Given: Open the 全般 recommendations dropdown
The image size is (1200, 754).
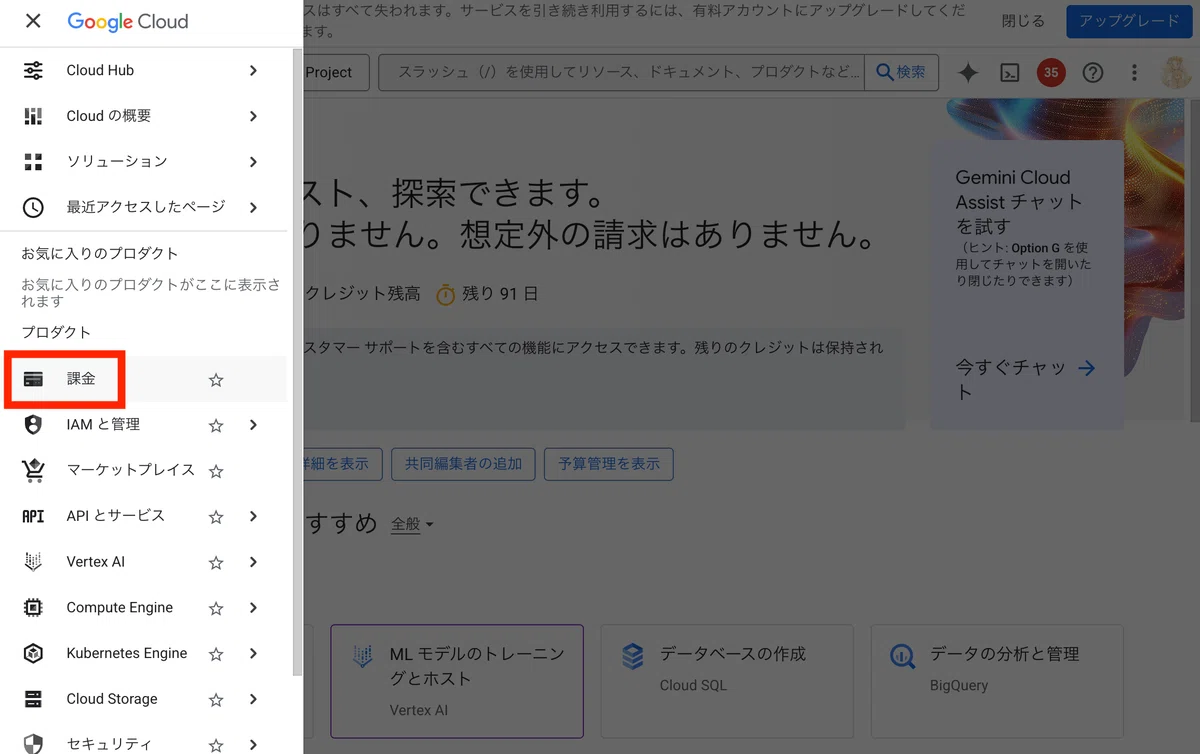Looking at the screenshot, I should [x=412, y=524].
